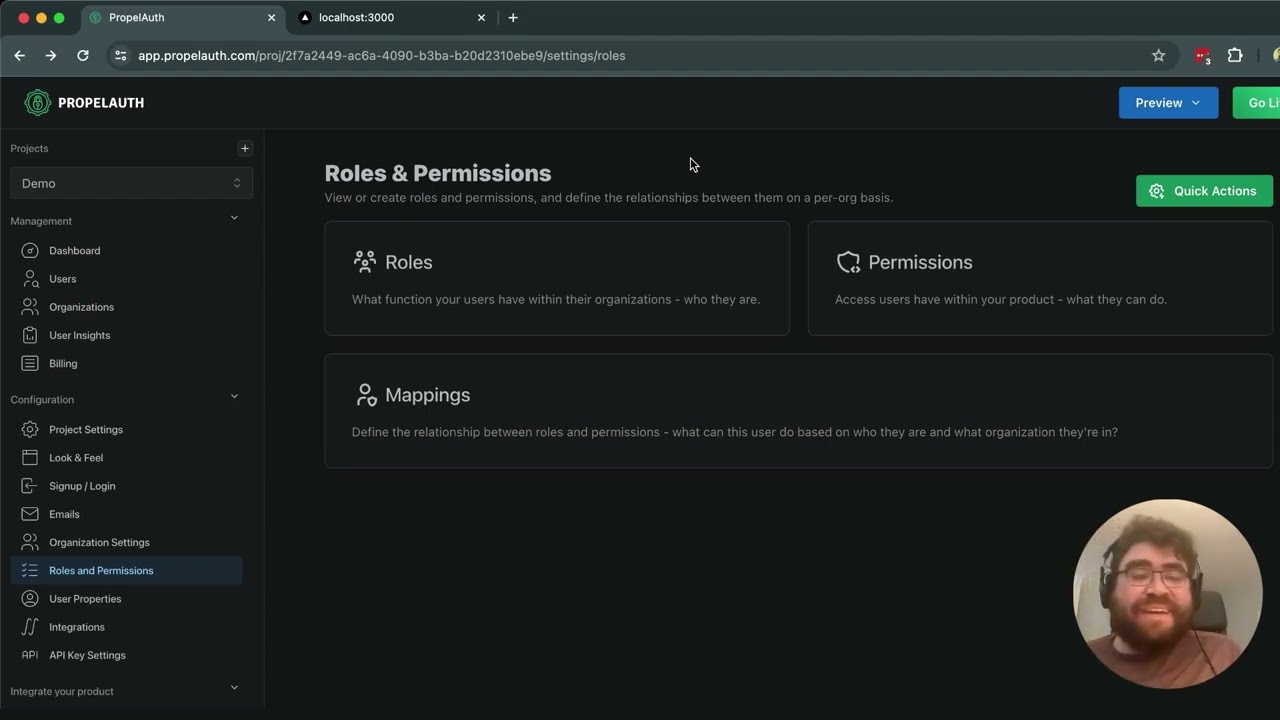Click the Roles and Permissions list icon

tap(30, 570)
